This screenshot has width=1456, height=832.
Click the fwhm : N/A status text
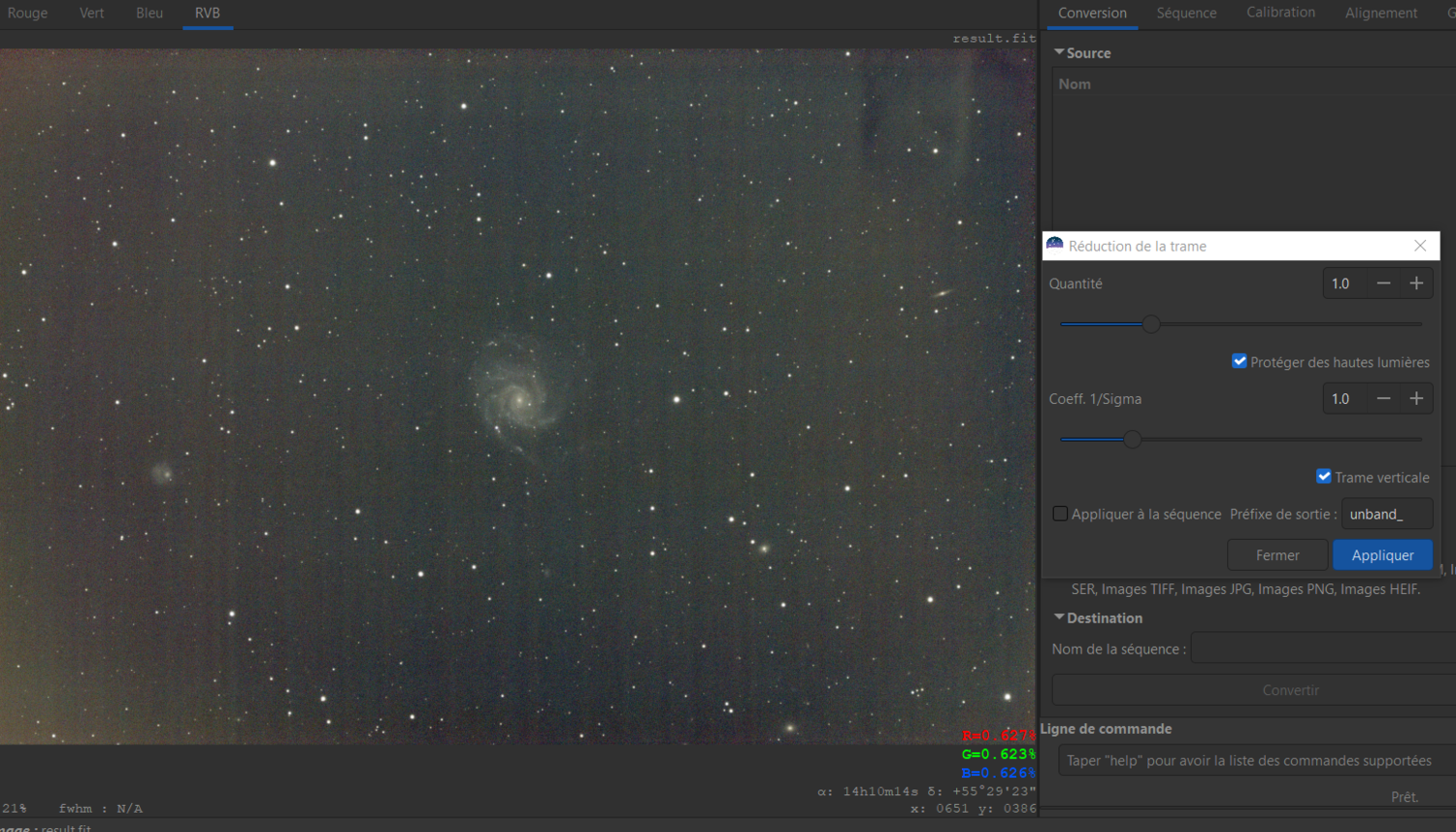coord(100,809)
